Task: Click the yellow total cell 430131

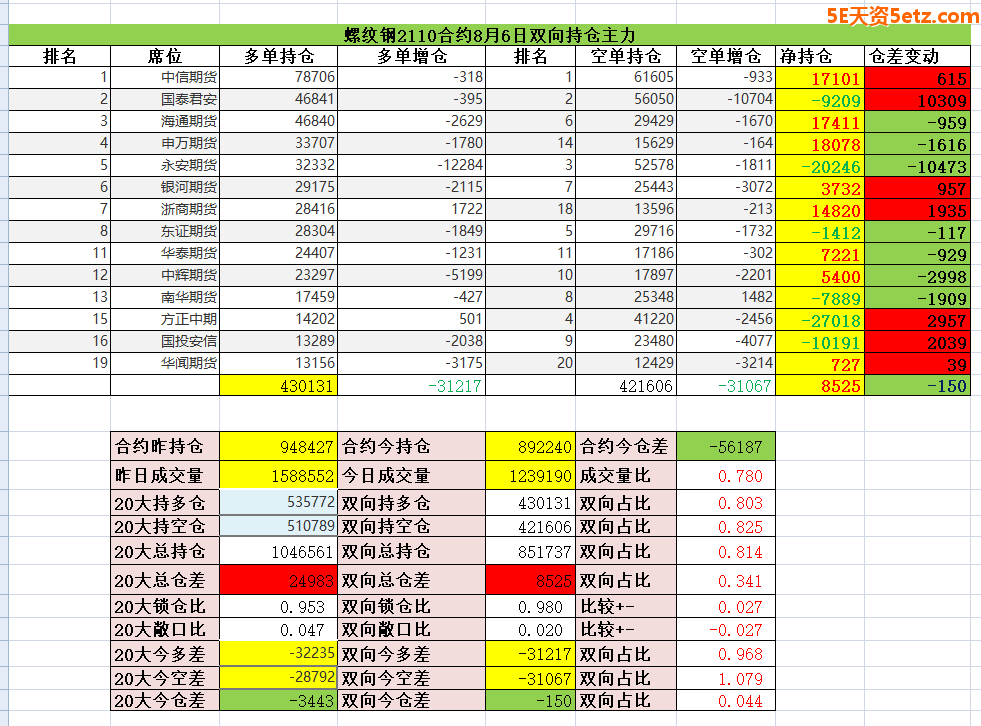Action: coord(278,385)
